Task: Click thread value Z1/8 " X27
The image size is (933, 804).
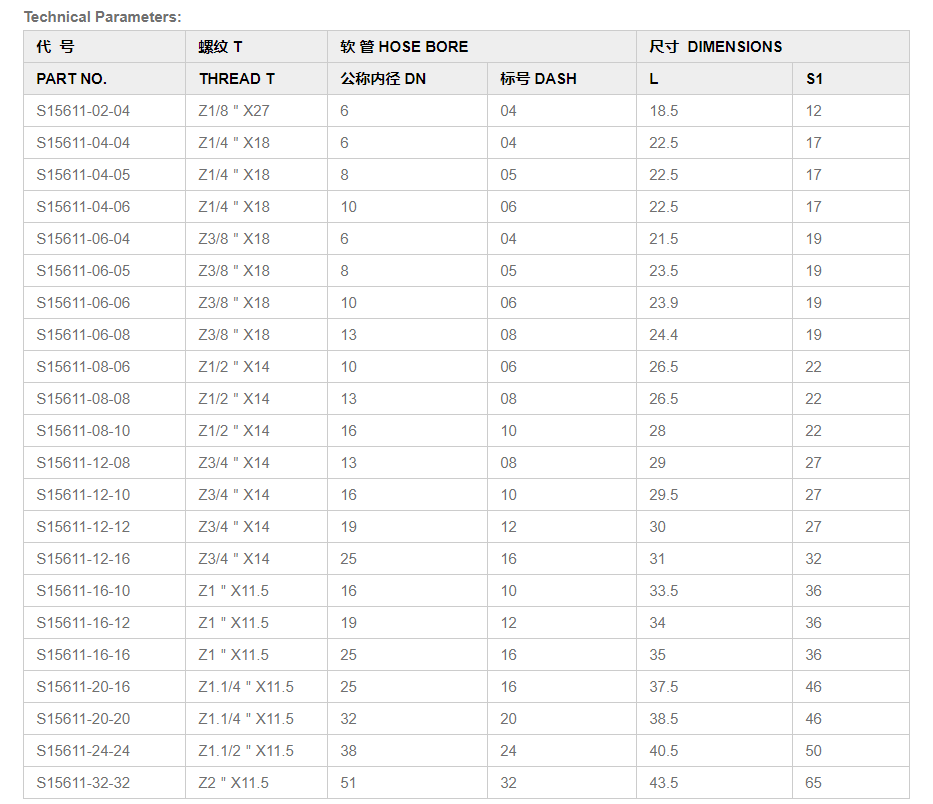Action: click(x=234, y=111)
